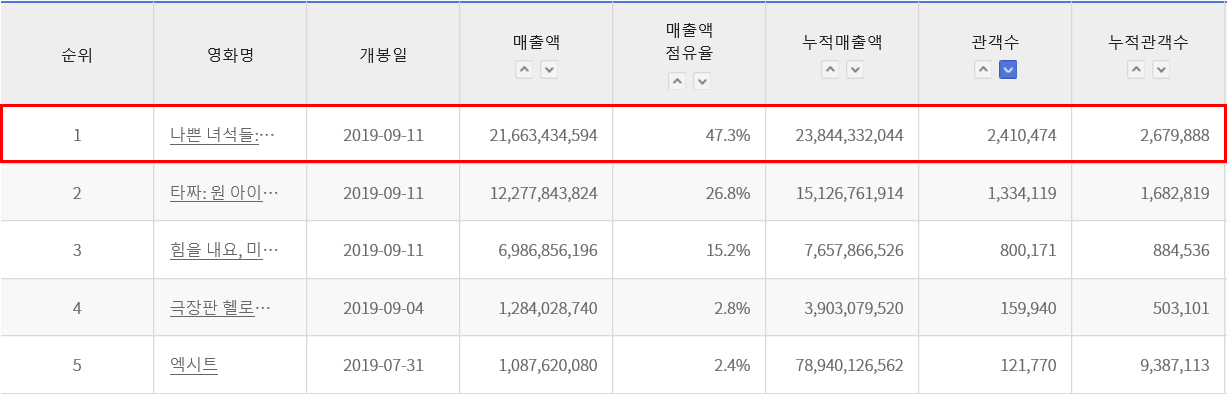Open the 엑시트 movie link
Viewport: 1227px width, 394px height.
click(194, 364)
